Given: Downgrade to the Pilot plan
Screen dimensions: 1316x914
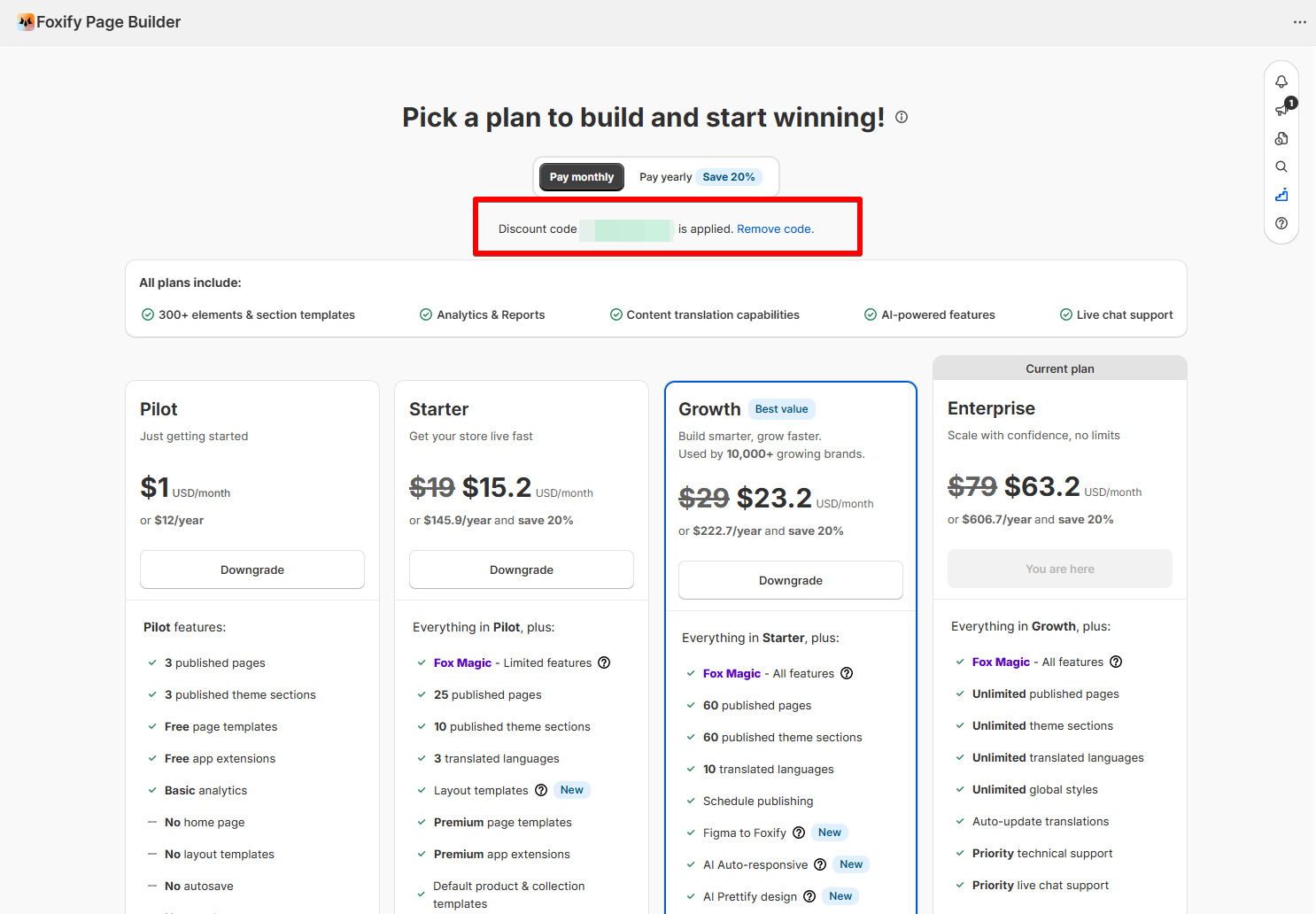Looking at the screenshot, I should 252,569.
